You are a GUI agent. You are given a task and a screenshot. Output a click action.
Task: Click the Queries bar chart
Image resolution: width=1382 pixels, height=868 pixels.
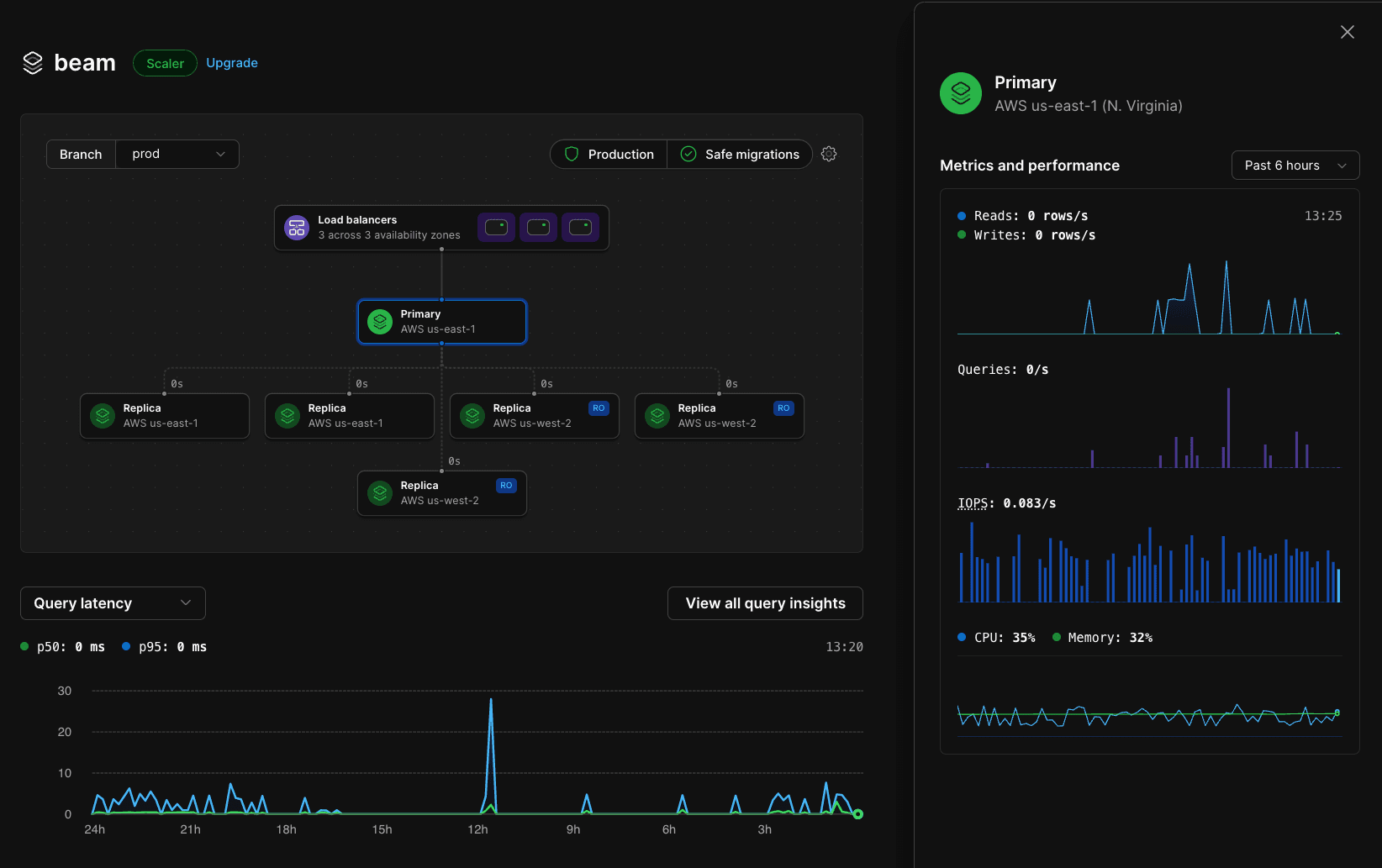pos(1149,427)
